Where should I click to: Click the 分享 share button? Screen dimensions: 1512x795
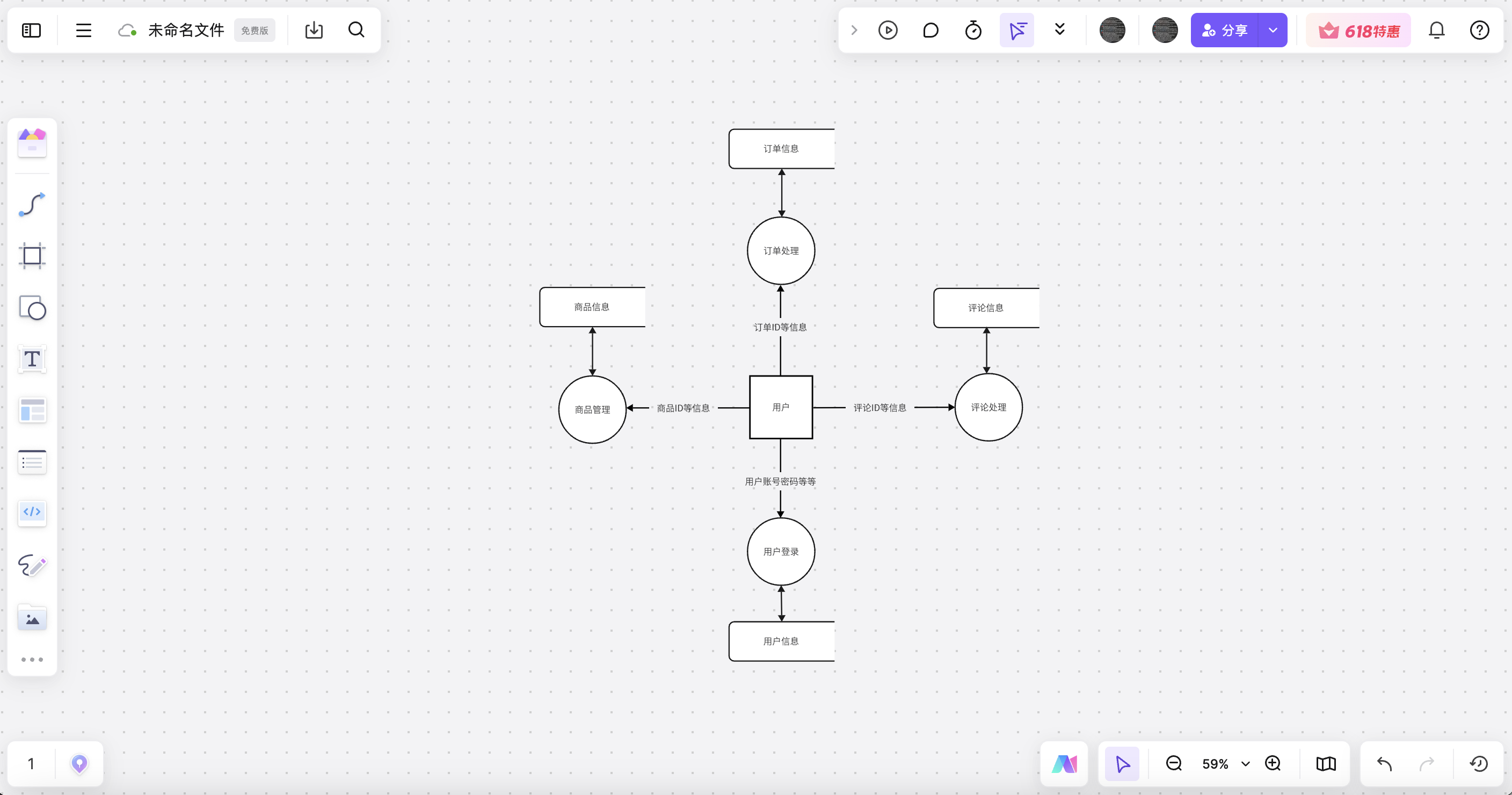1224,30
